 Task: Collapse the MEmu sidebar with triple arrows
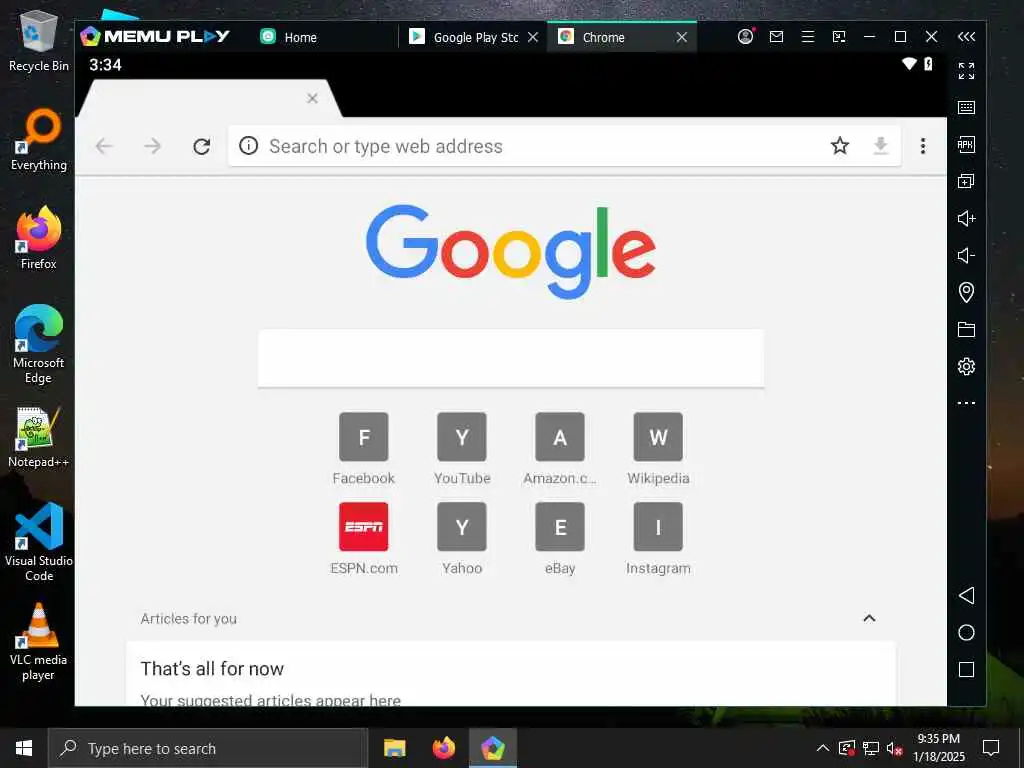point(967,37)
